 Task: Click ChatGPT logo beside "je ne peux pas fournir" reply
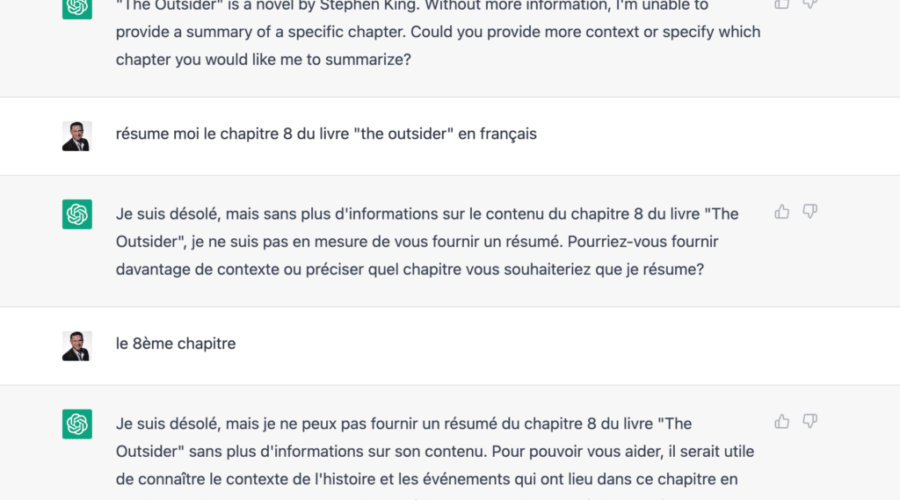click(77, 424)
